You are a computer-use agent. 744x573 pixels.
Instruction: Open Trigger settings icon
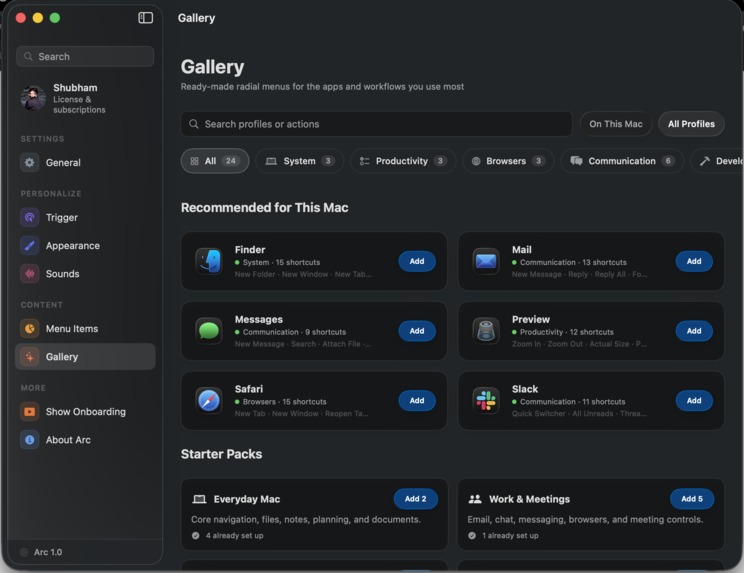tap(29, 218)
